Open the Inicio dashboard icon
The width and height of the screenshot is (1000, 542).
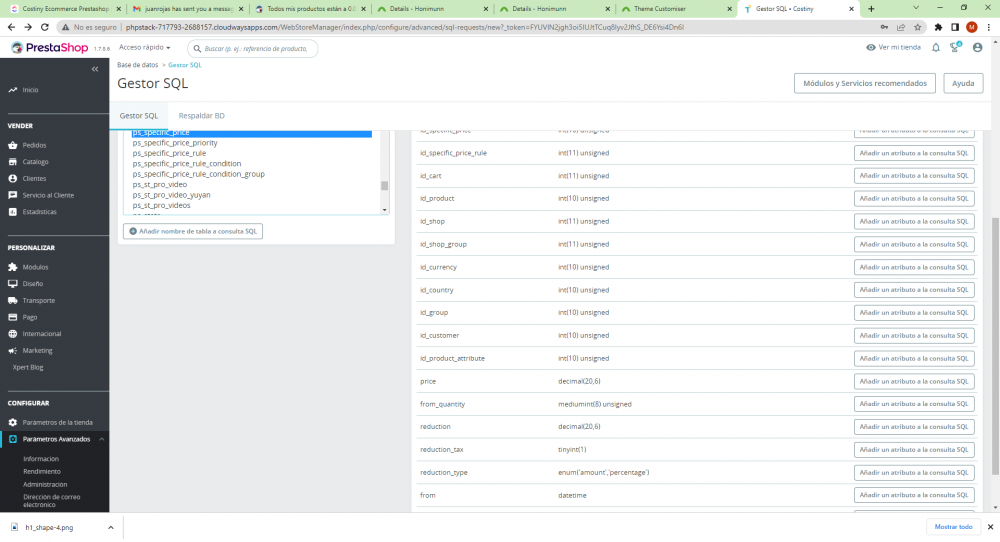coord(13,90)
